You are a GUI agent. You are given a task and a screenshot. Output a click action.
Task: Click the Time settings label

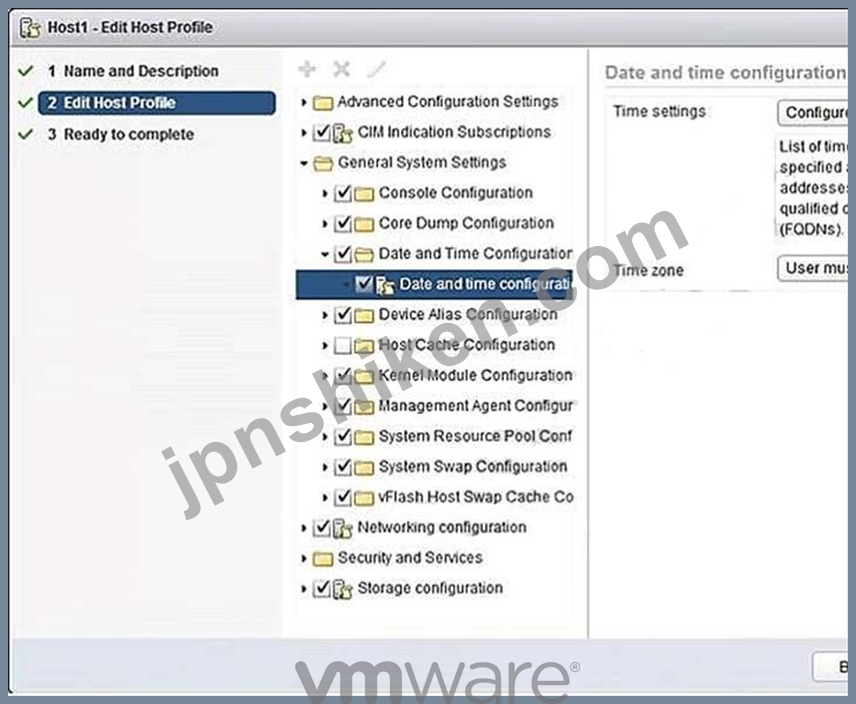click(659, 111)
